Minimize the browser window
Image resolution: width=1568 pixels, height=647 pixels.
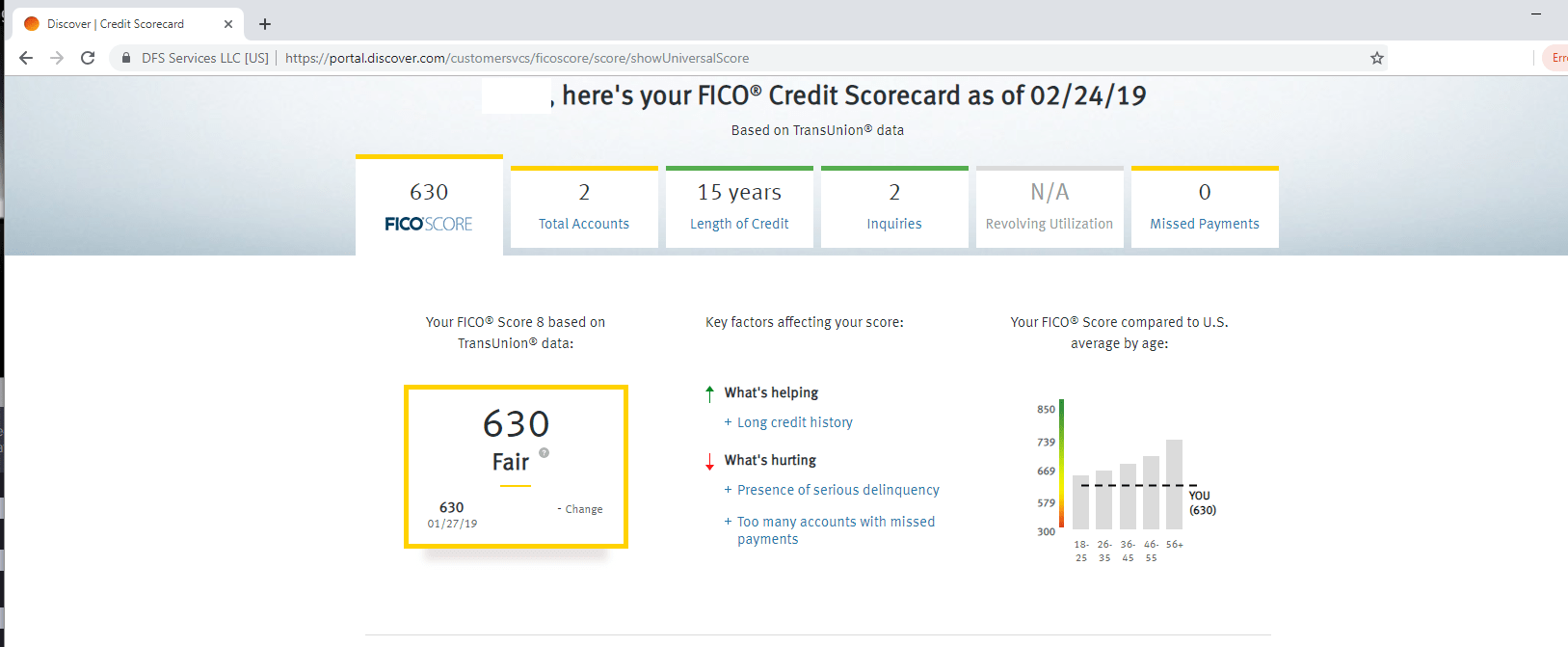point(1536,13)
